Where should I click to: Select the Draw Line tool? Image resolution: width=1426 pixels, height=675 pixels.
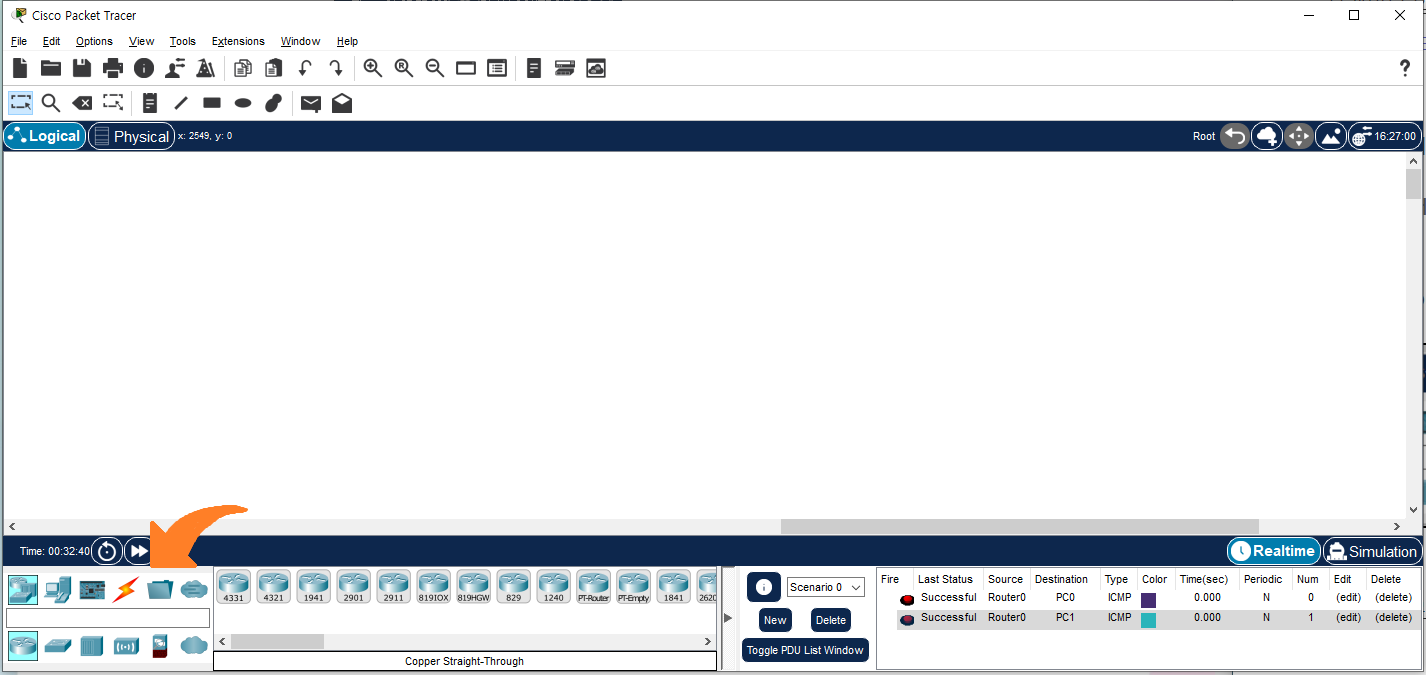[181, 103]
